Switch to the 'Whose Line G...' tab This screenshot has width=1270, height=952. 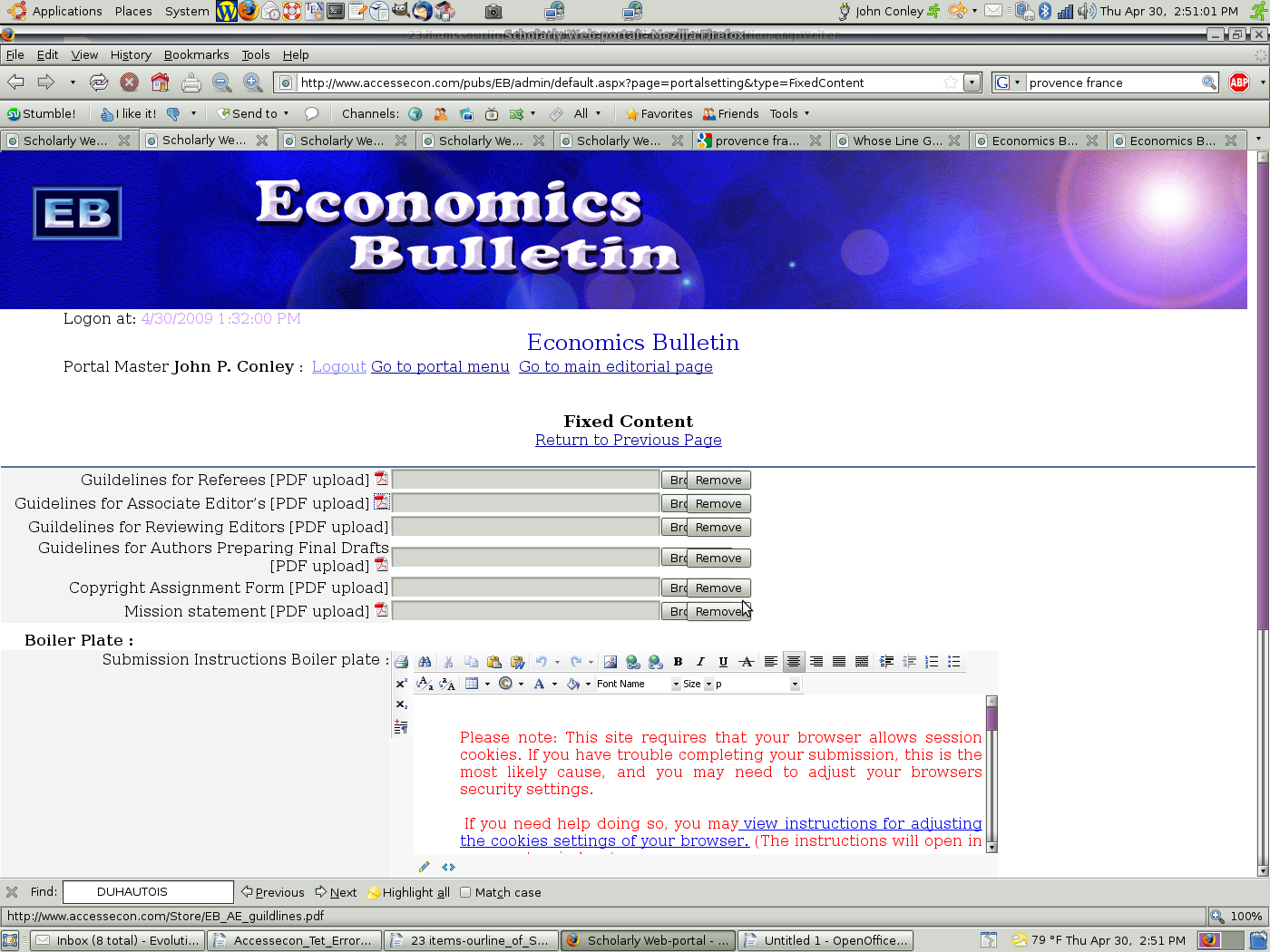click(x=896, y=141)
